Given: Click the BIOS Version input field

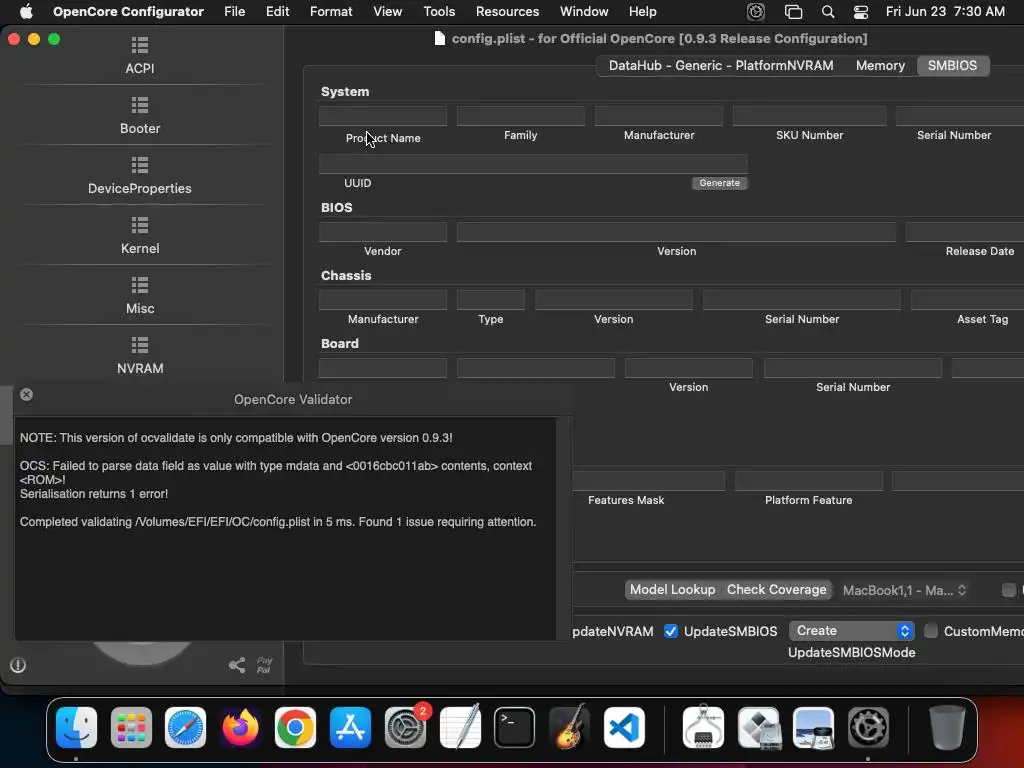Looking at the screenshot, I should (677, 232).
